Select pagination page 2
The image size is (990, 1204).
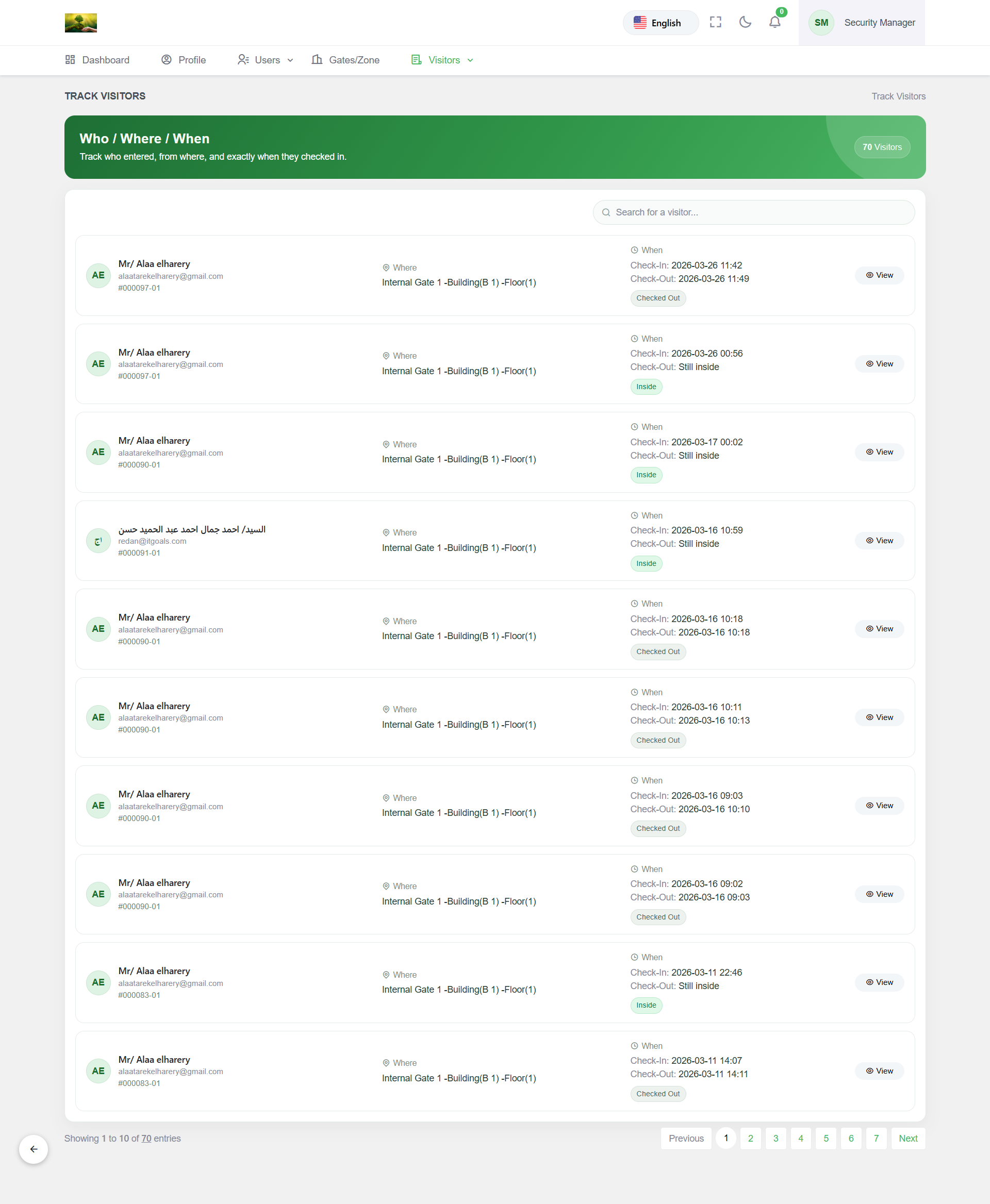pyautogui.click(x=750, y=1139)
